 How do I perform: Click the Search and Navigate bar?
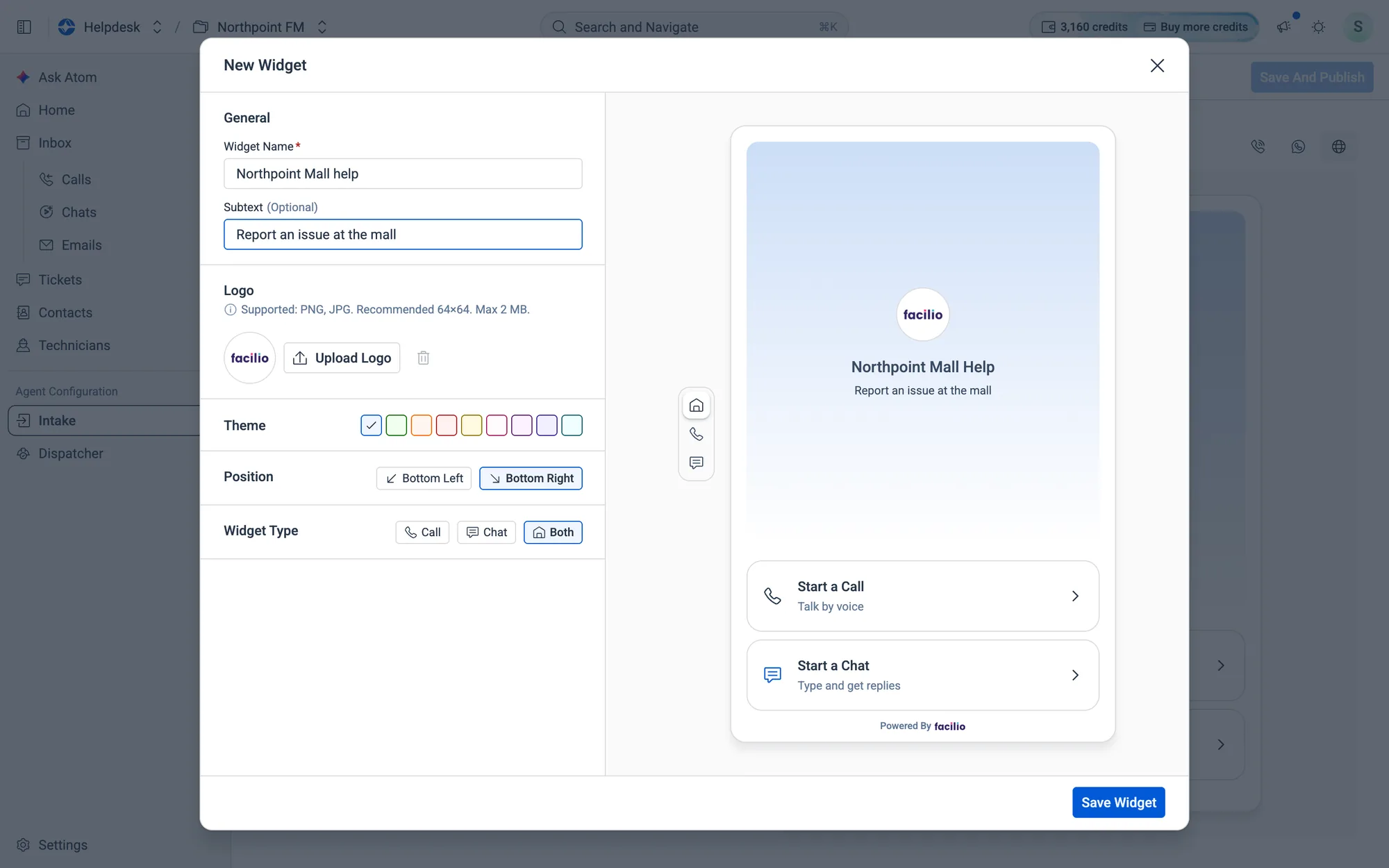click(694, 27)
